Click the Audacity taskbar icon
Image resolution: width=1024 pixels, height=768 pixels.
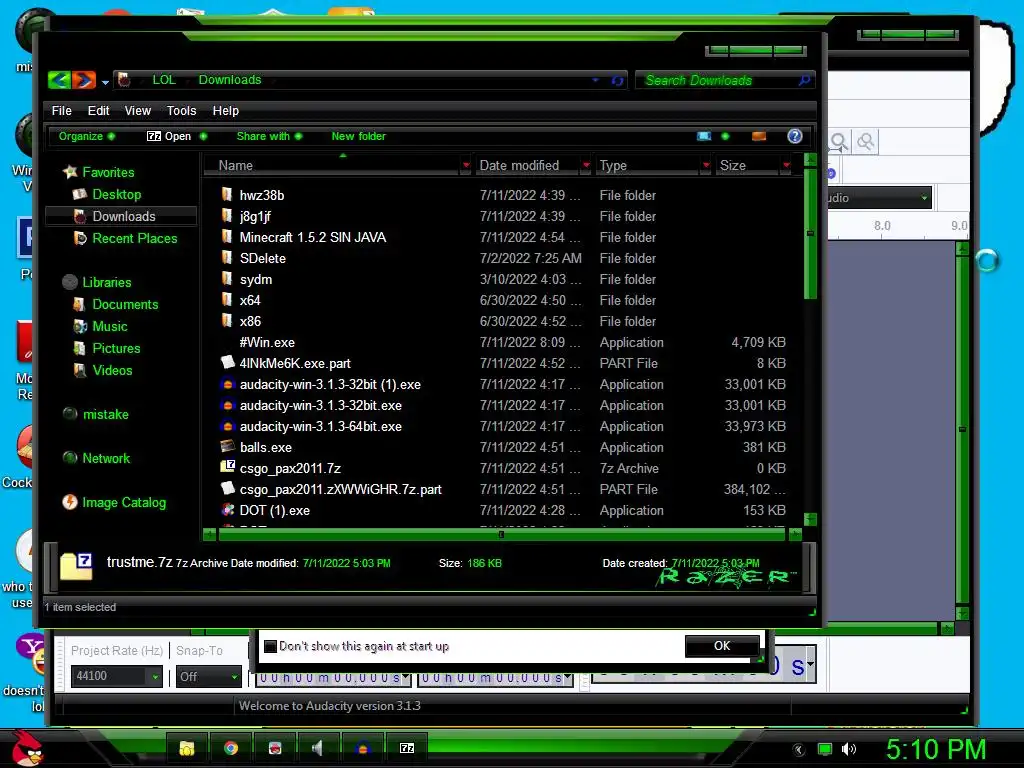(362, 748)
